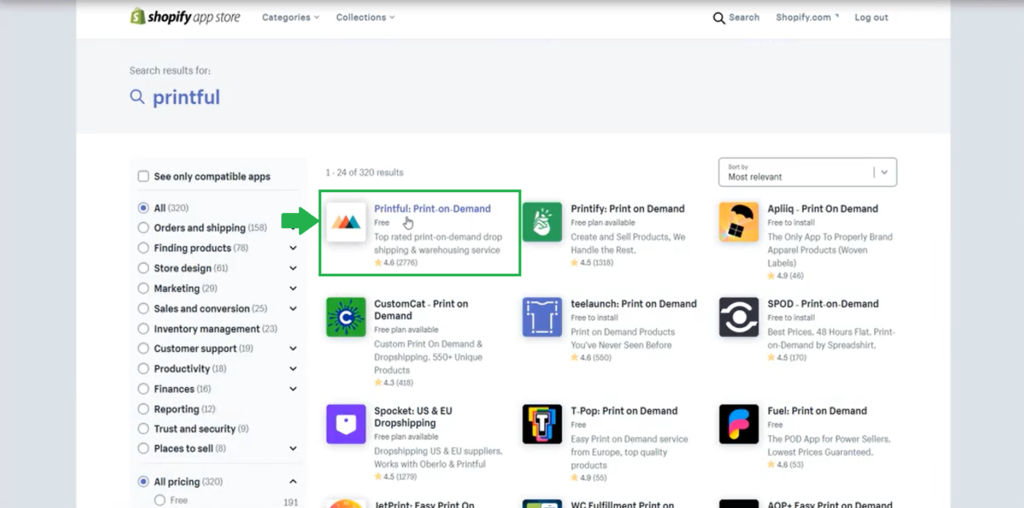This screenshot has height=508, width=1024.
Task: Select All pricing radio button
Action: [x=143, y=482]
